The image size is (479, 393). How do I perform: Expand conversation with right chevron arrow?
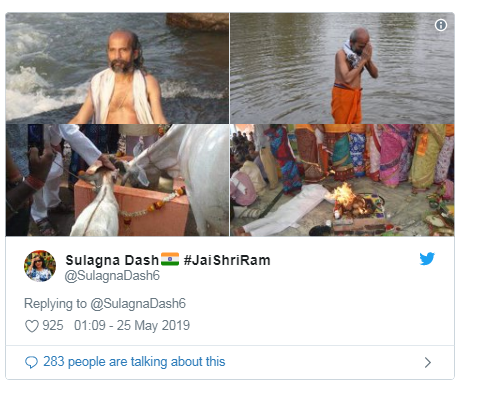point(428,362)
